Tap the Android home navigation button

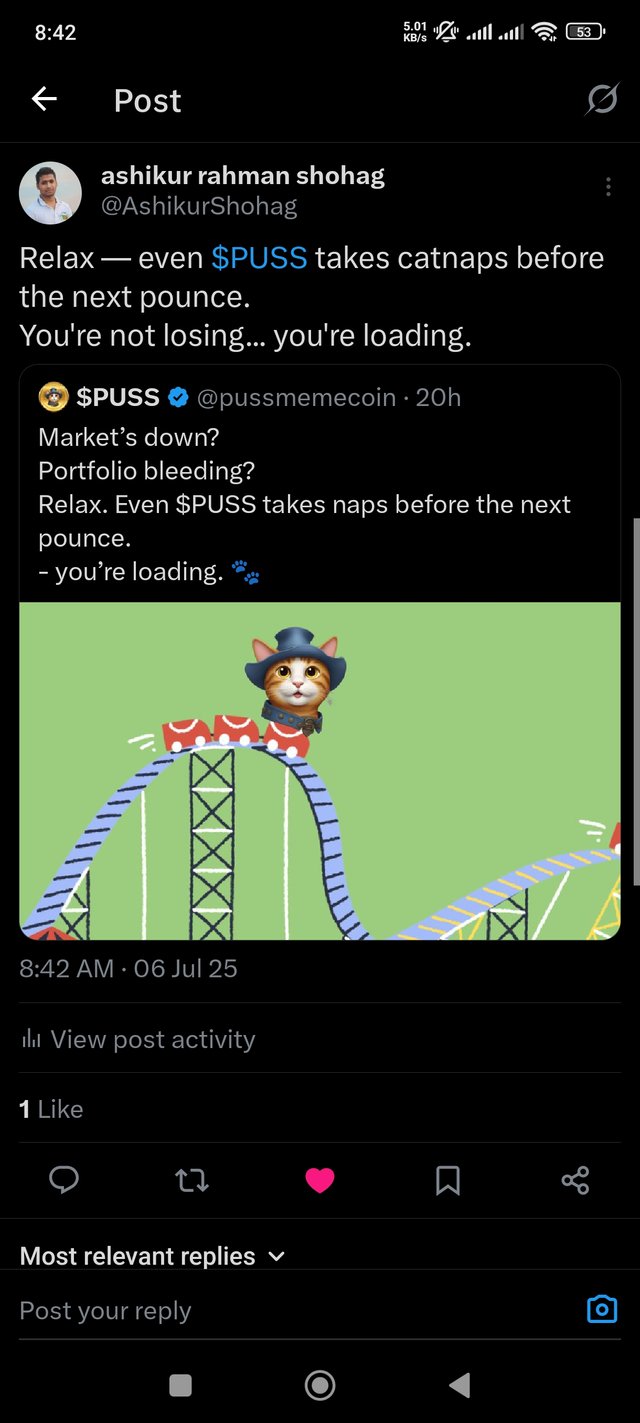tap(320, 1385)
